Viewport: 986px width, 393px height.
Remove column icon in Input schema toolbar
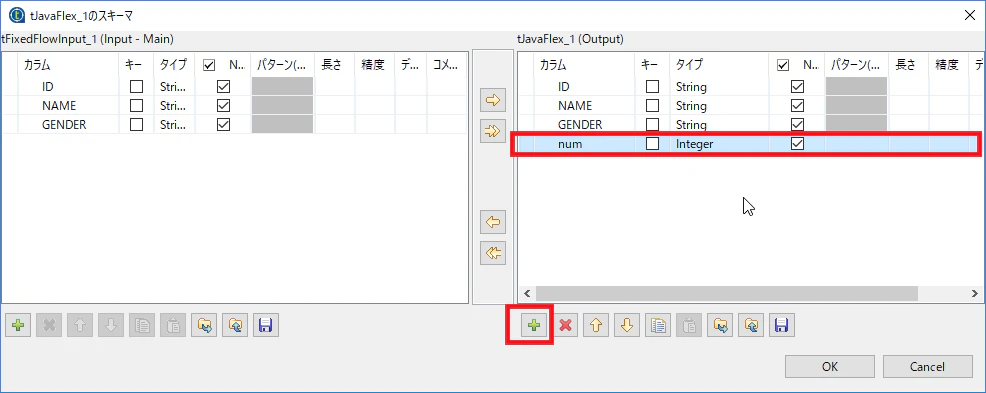click(x=49, y=325)
